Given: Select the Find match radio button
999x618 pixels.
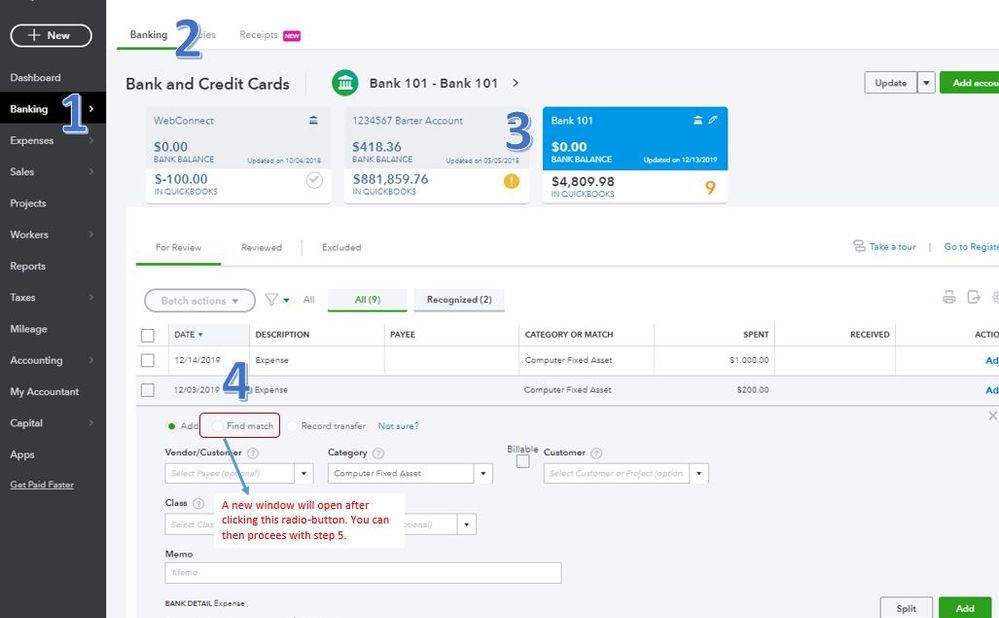Looking at the screenshot, I should (218, 426).
